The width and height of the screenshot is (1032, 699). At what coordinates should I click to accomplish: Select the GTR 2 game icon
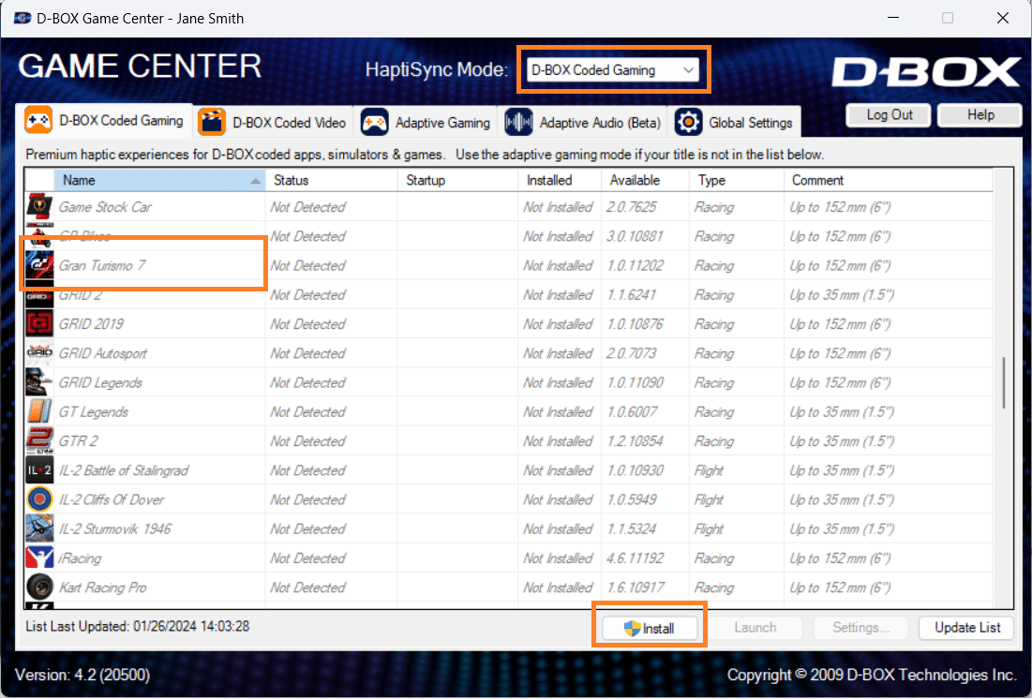[x=40, y=441]
